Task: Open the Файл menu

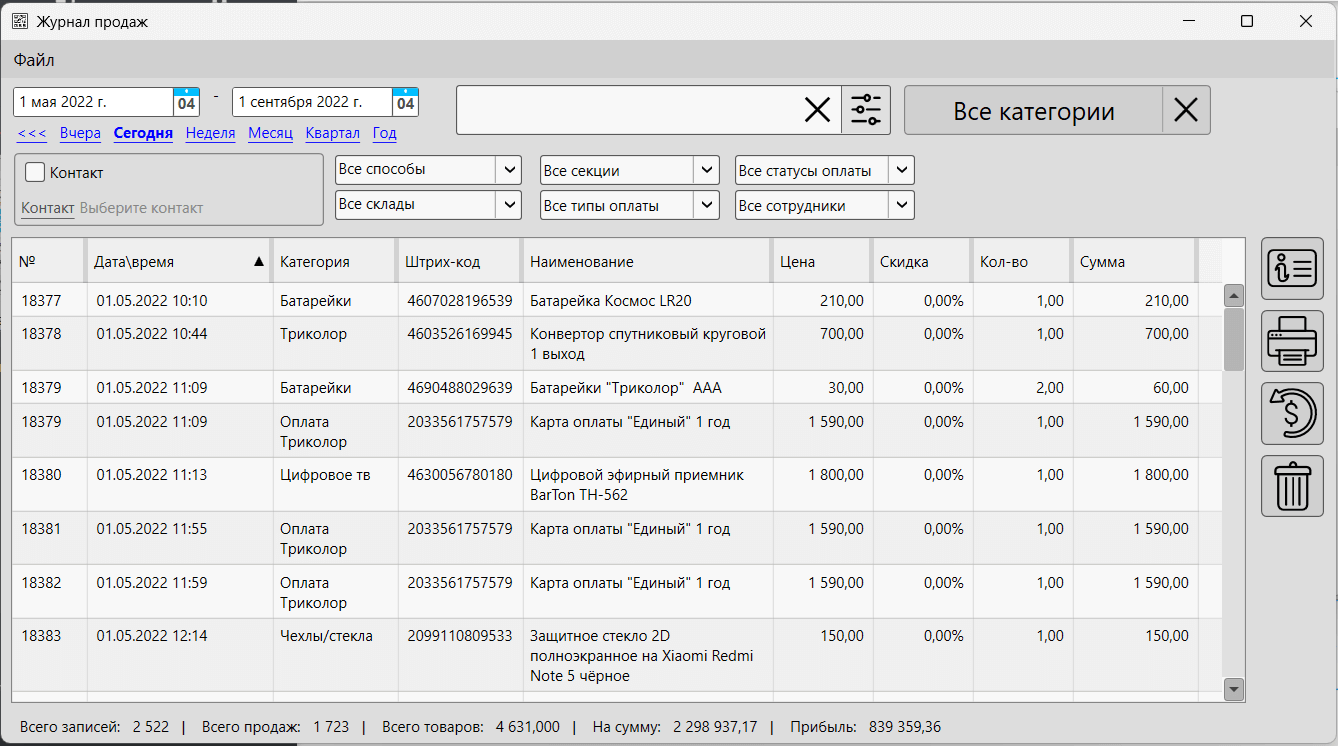Action: coord(34,60)
